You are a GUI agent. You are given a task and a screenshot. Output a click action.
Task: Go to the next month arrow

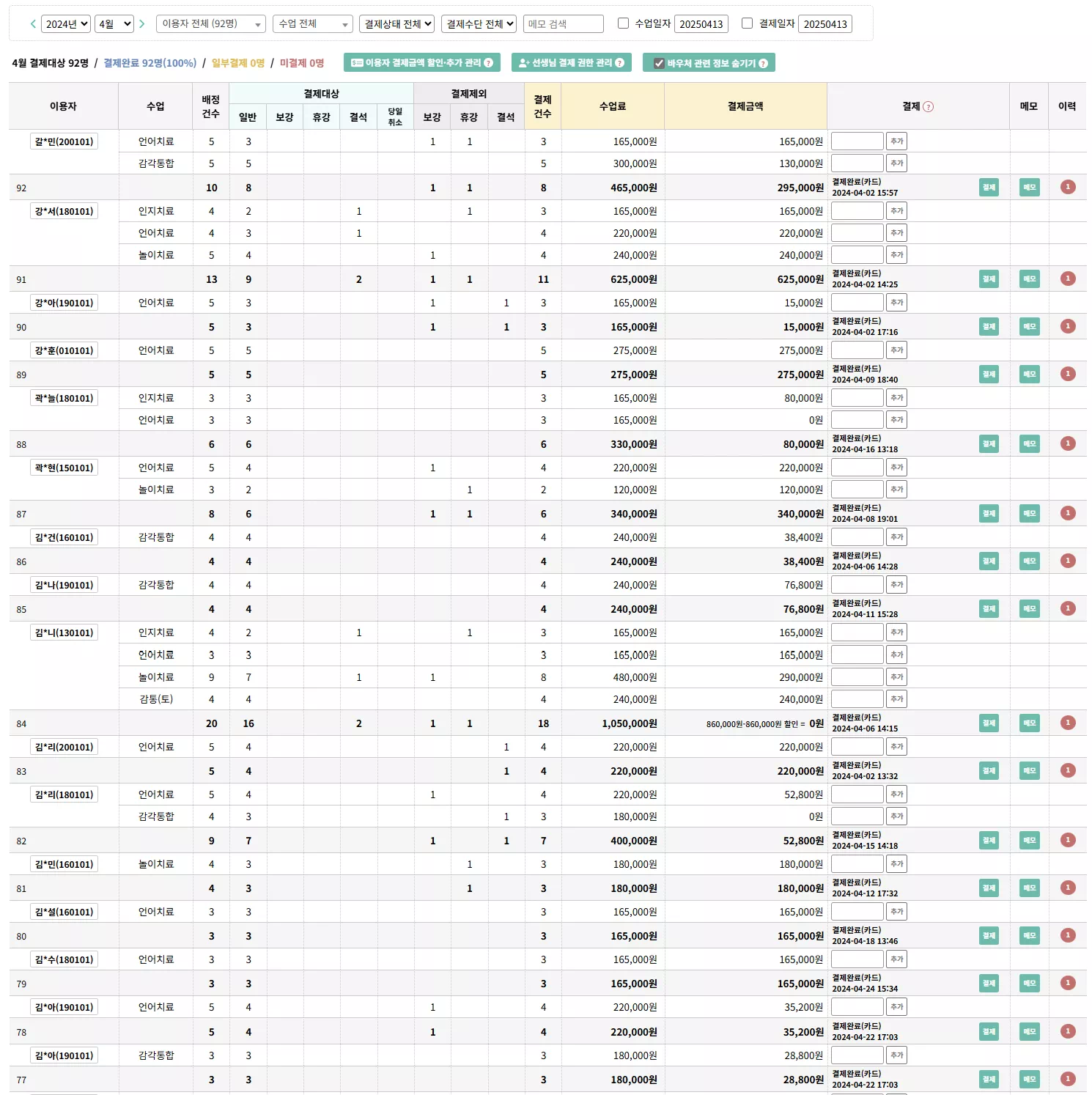pyautogui.click(x=142, y=24)
